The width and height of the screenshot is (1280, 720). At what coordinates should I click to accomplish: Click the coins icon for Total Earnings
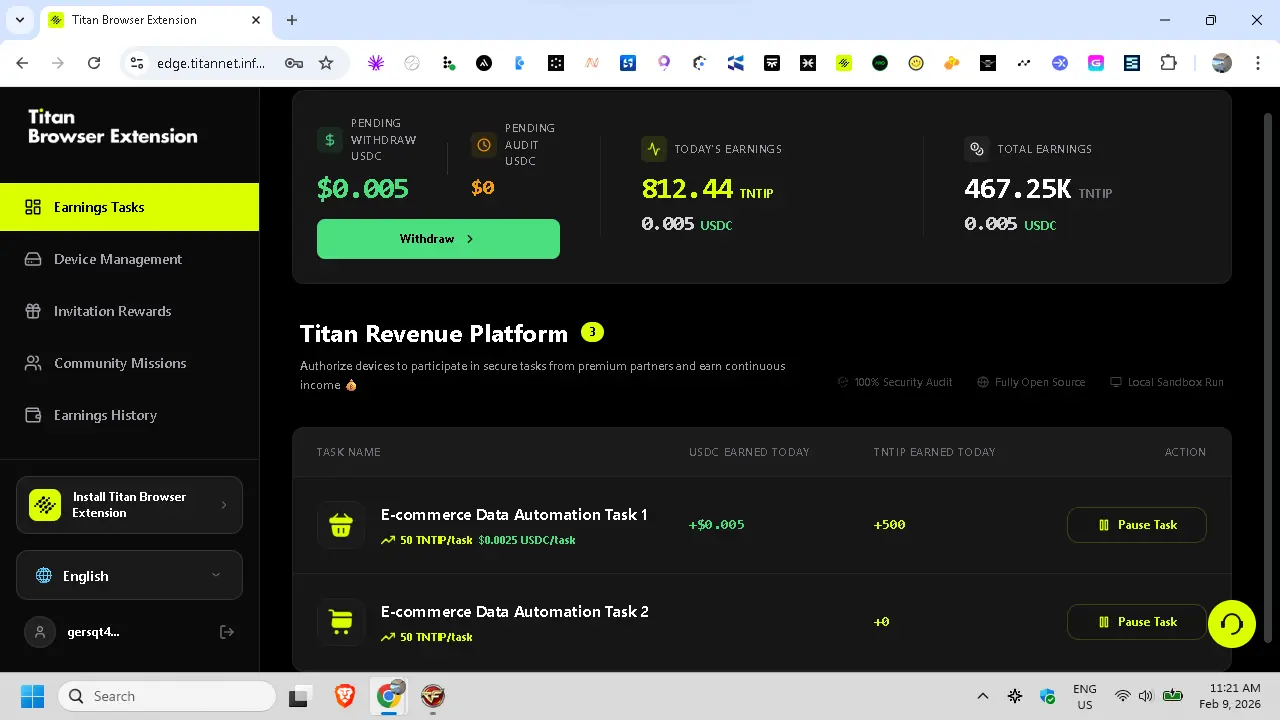pos(977,149)
